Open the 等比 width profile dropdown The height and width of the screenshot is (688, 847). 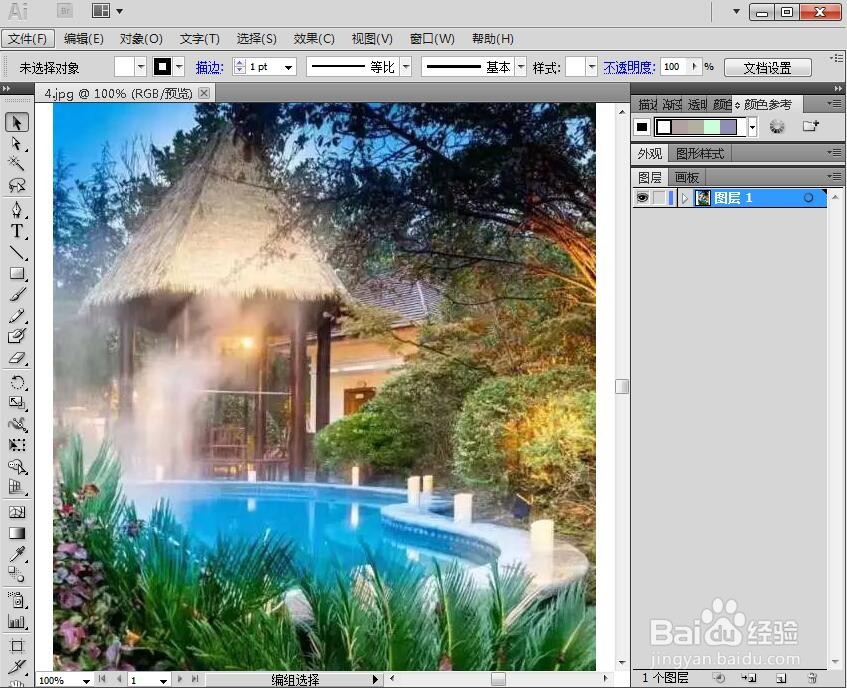[406, 67]
